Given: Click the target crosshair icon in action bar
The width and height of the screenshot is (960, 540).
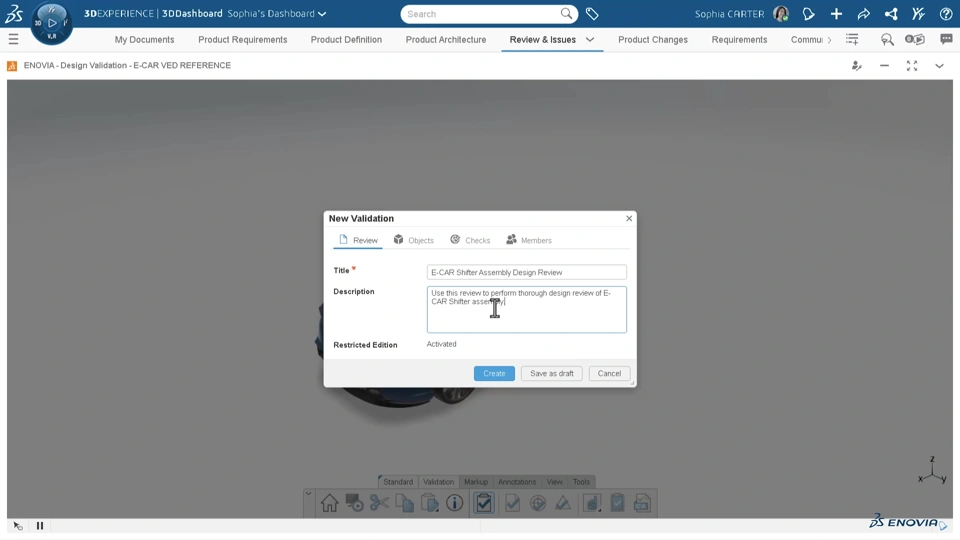Looking at the screenshot, I should pos(538,503).
